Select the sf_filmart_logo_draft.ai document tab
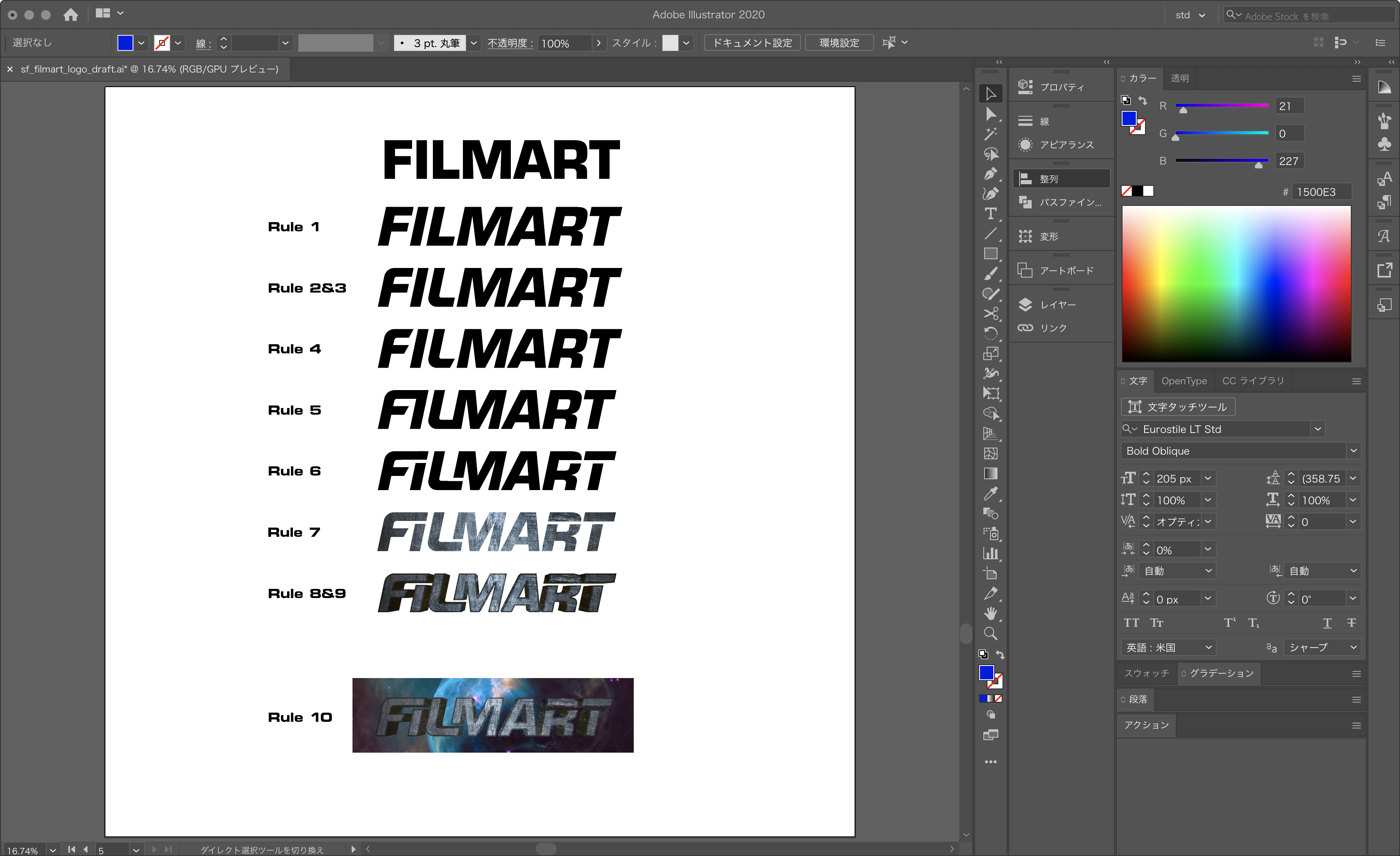Viewport: 1400px width, 856px height. coord(149,69)
